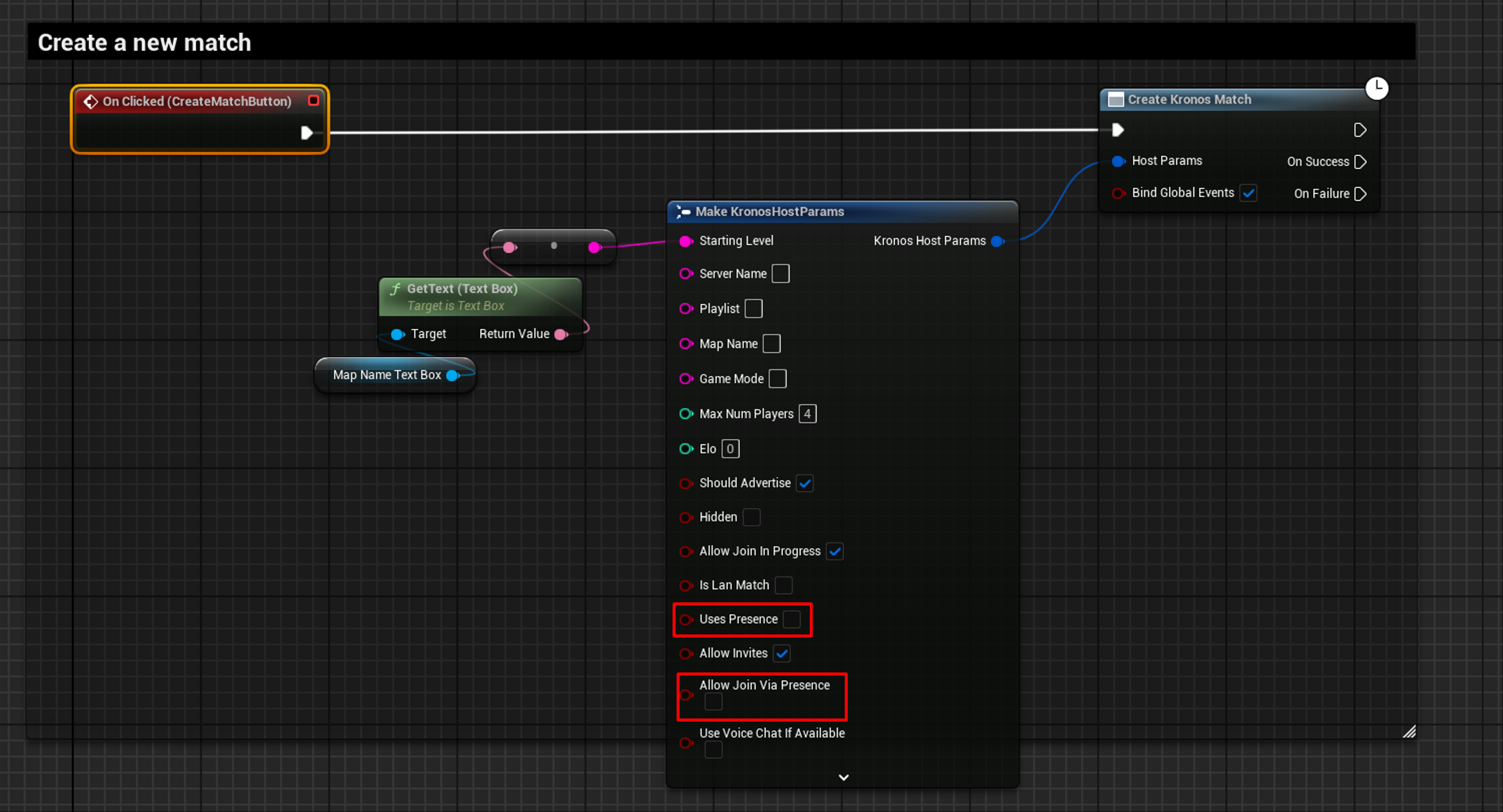Click the Game Mode text field
The width and height of the screenshot is (1503, 812).
click(x=777, y=378)
